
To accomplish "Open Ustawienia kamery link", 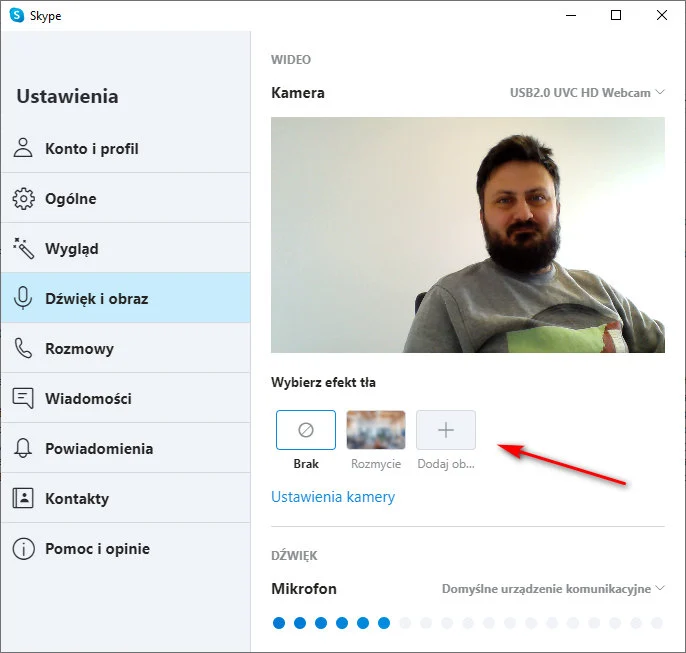I will [x=333, y=497].
